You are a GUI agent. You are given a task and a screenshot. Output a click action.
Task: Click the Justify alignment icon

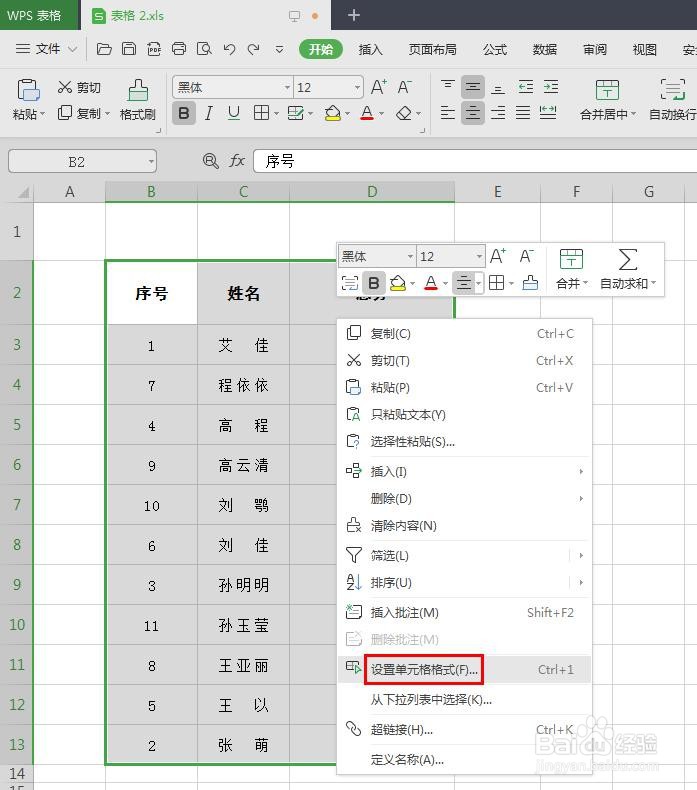(x=523, y=112)
